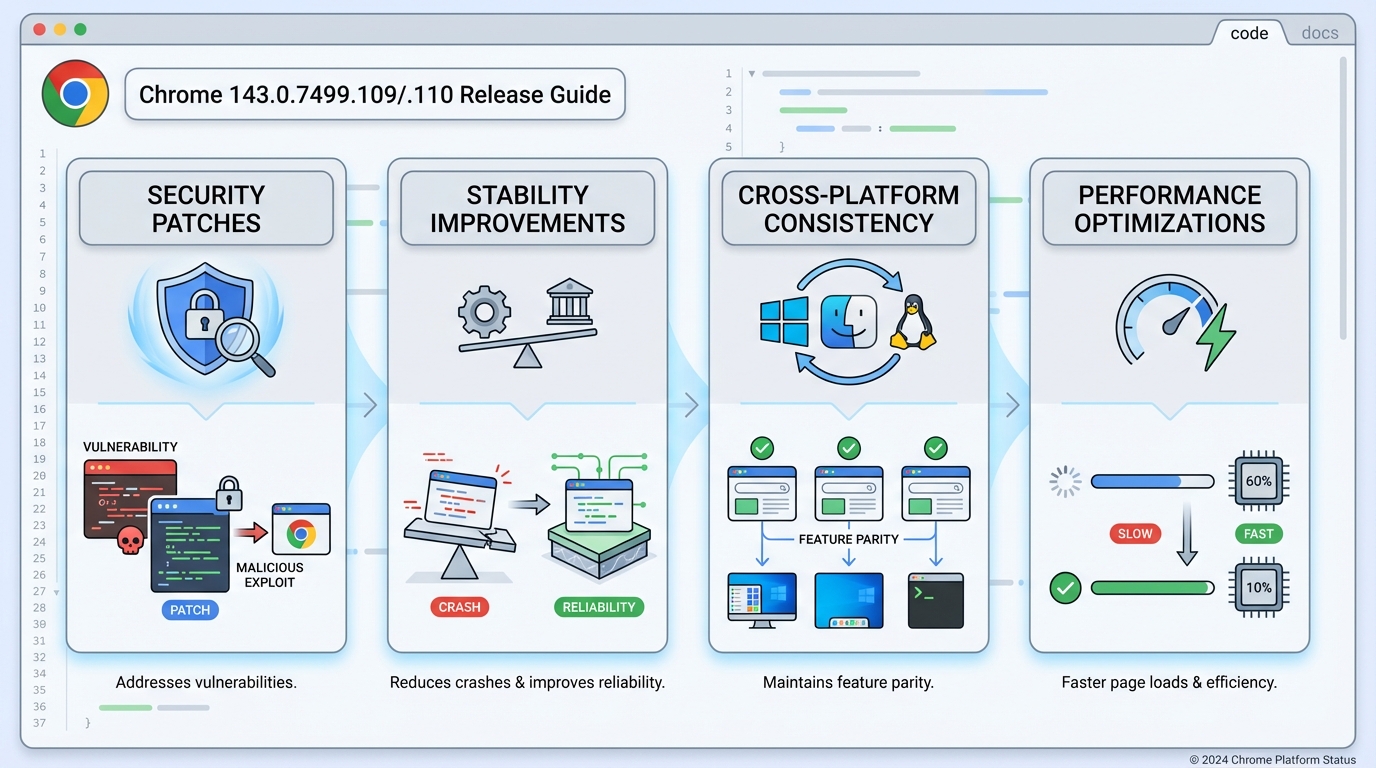
Task: Click green checkmark beside the fast progress bar
Action: 1065,588
